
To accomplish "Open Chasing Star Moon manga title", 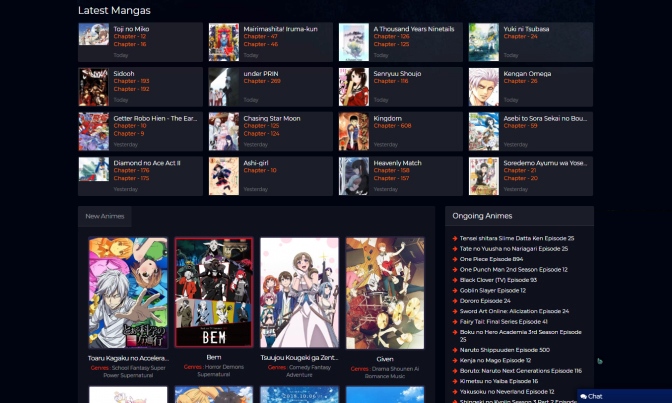I will (x=272, y=118).
